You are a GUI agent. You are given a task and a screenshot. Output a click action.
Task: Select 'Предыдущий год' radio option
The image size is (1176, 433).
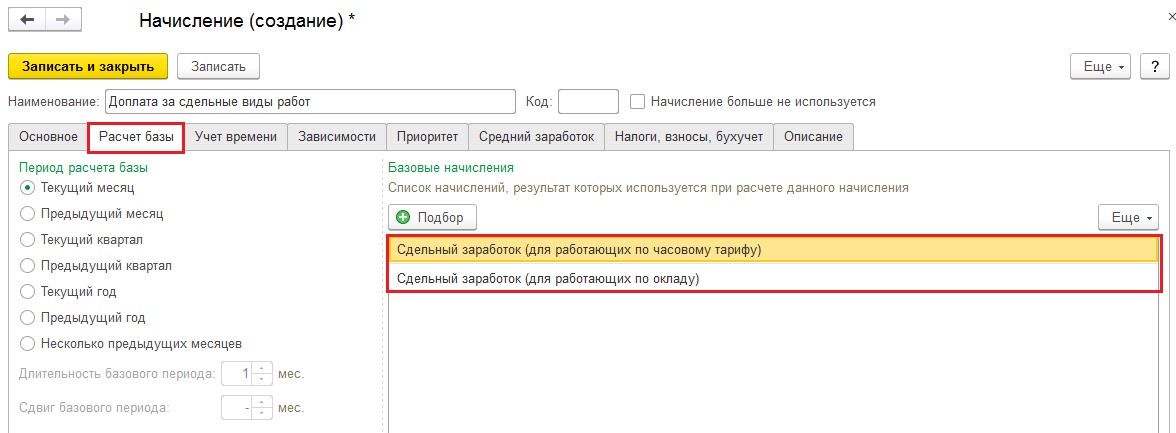pyautogui.click(x=28, y=317)
